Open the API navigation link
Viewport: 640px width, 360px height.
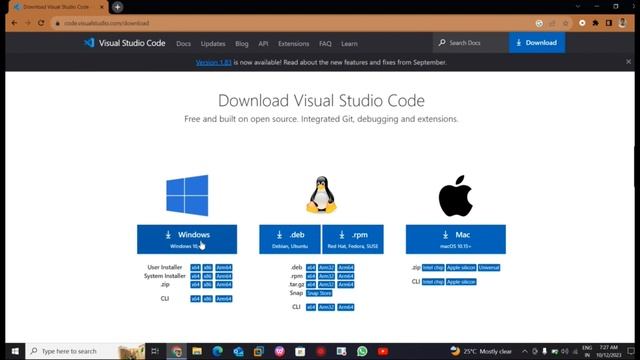click(x=263, y=43)
